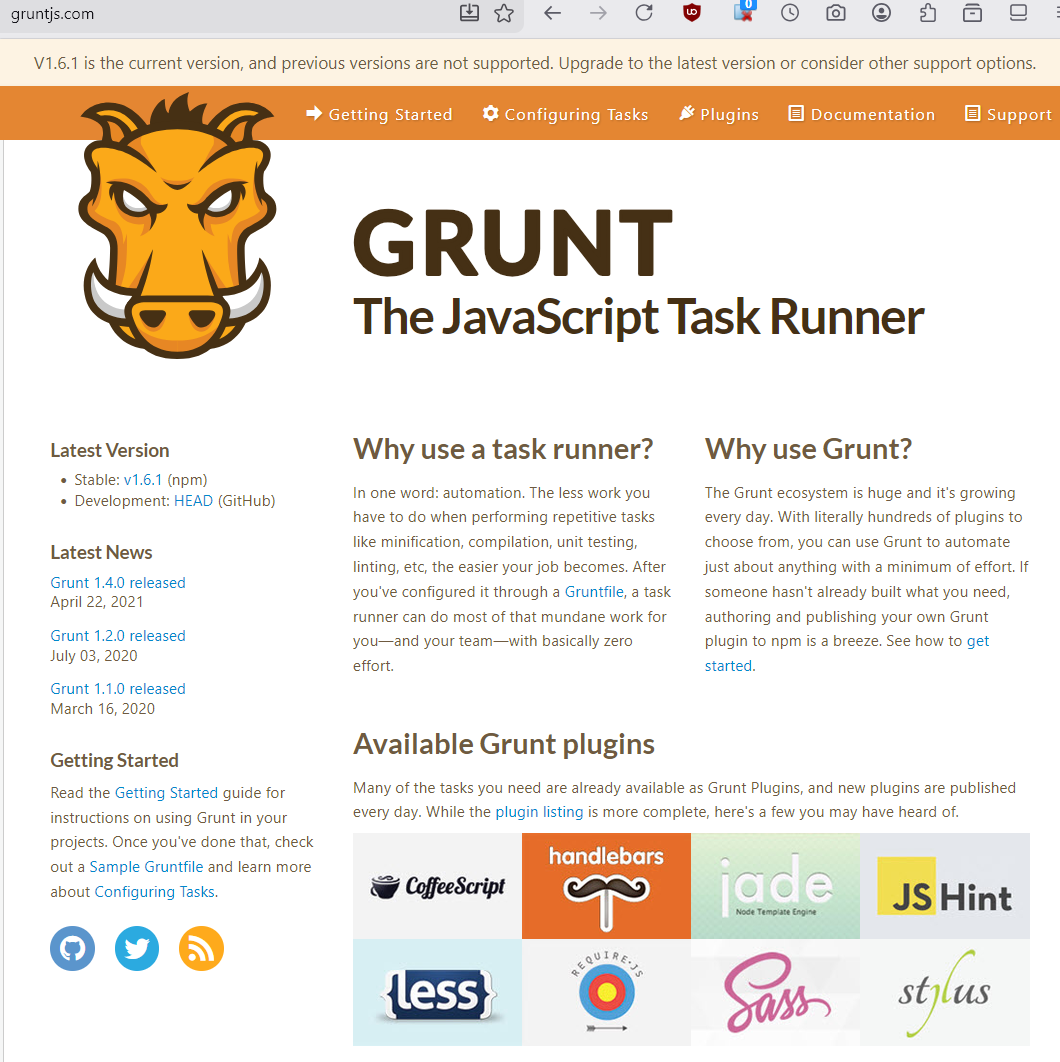The width and height of the screenshot is (1060, 1062).
Task: Open Configuring Tasks in the navbar
Action: tap(566, 114)
